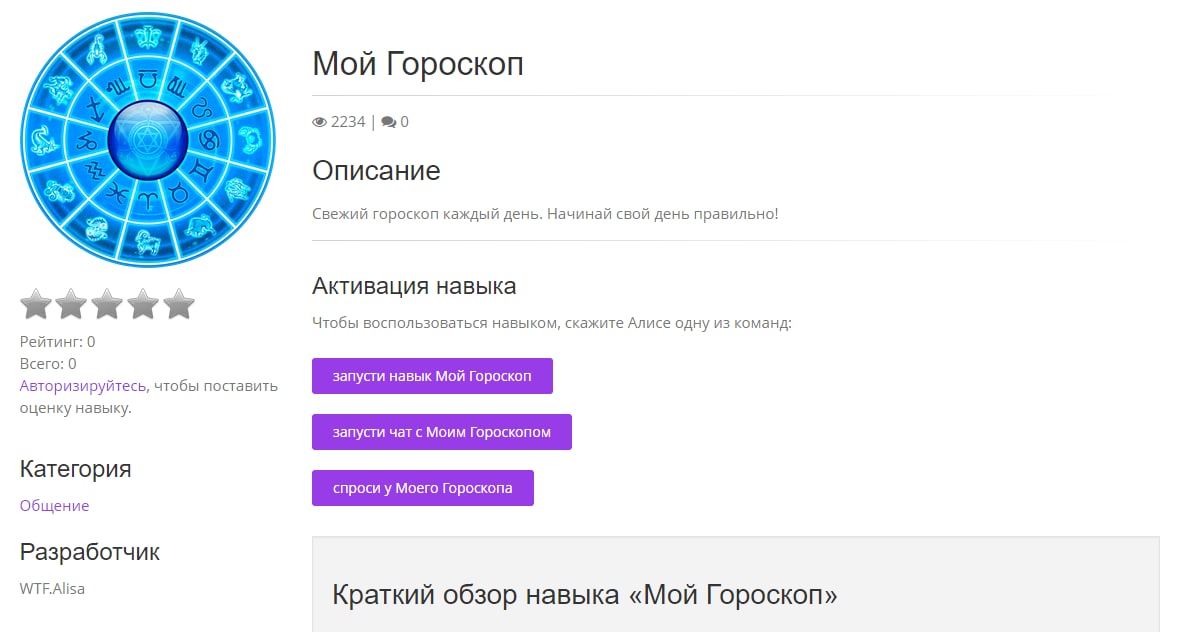Click the 'Категория' heading
Viewport: 1184px width, 632px height.
(76, 469)
